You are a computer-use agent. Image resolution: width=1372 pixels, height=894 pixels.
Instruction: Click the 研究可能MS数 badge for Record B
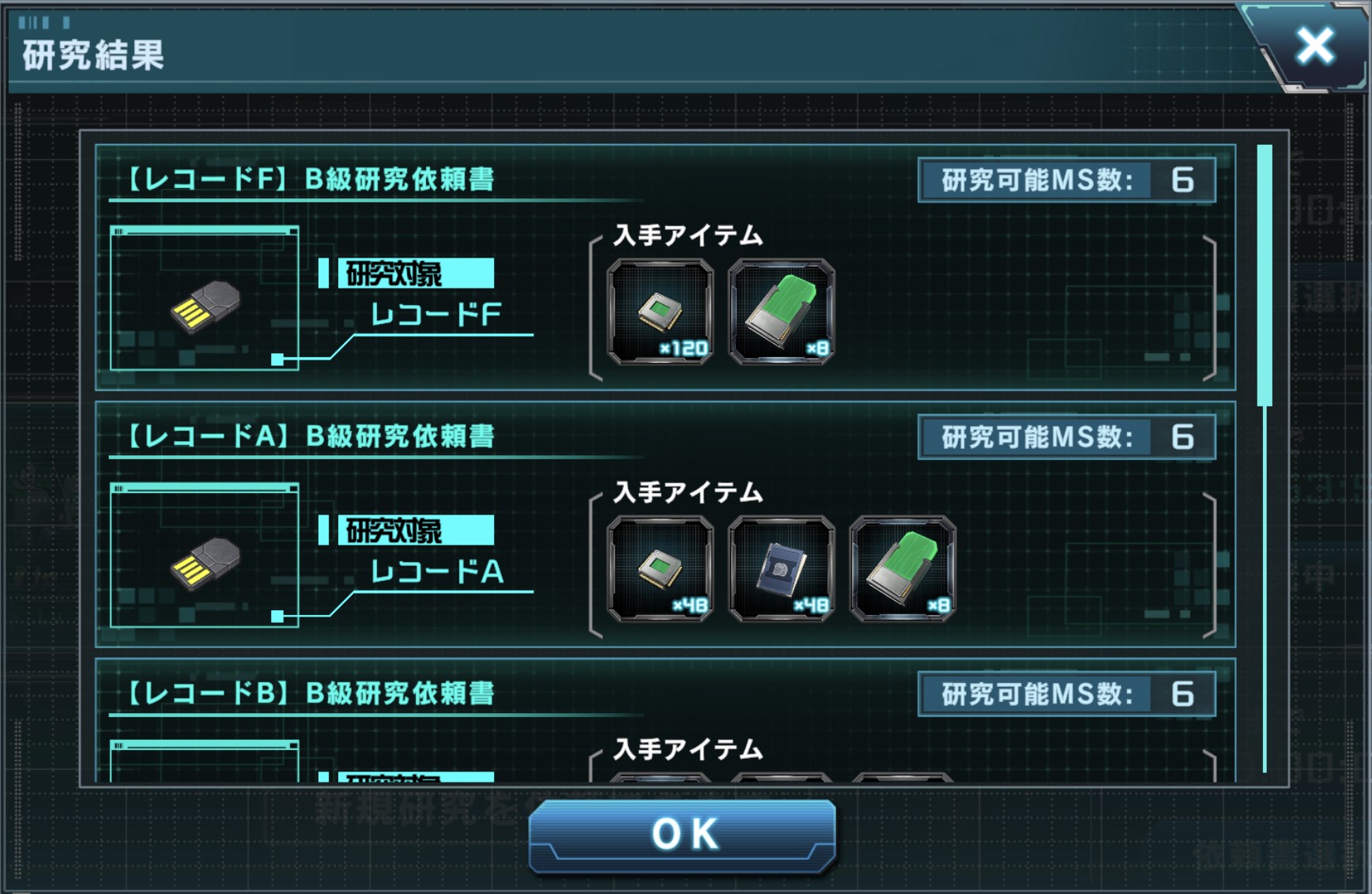(1067, 694)
